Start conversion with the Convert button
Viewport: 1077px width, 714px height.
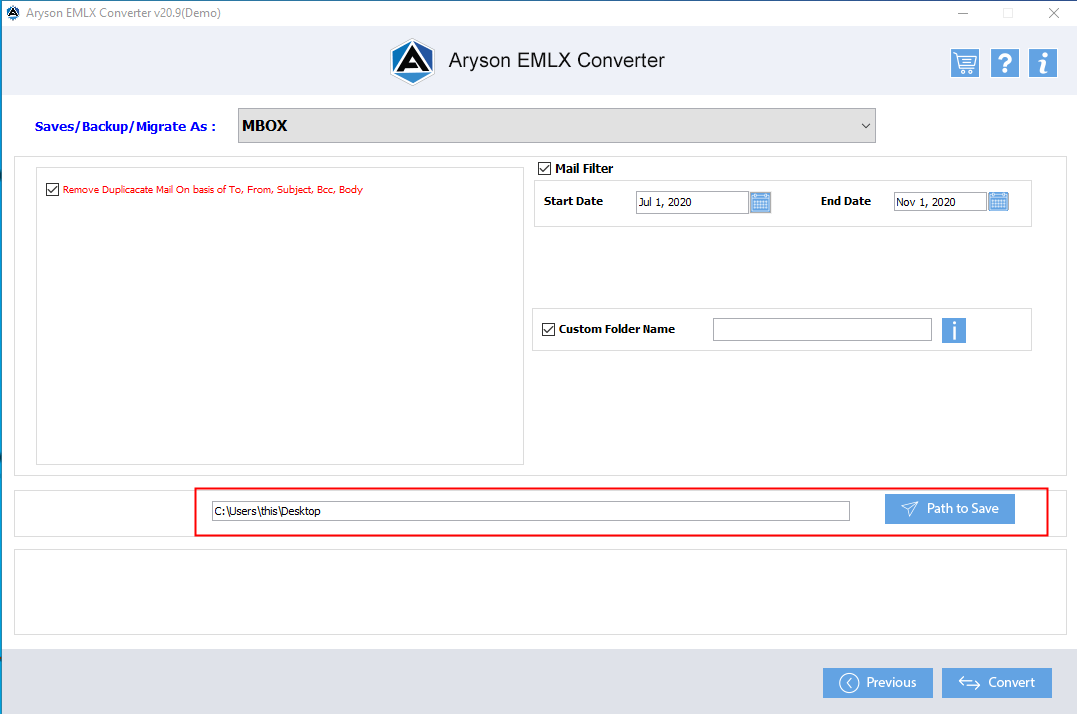(997, 682)
